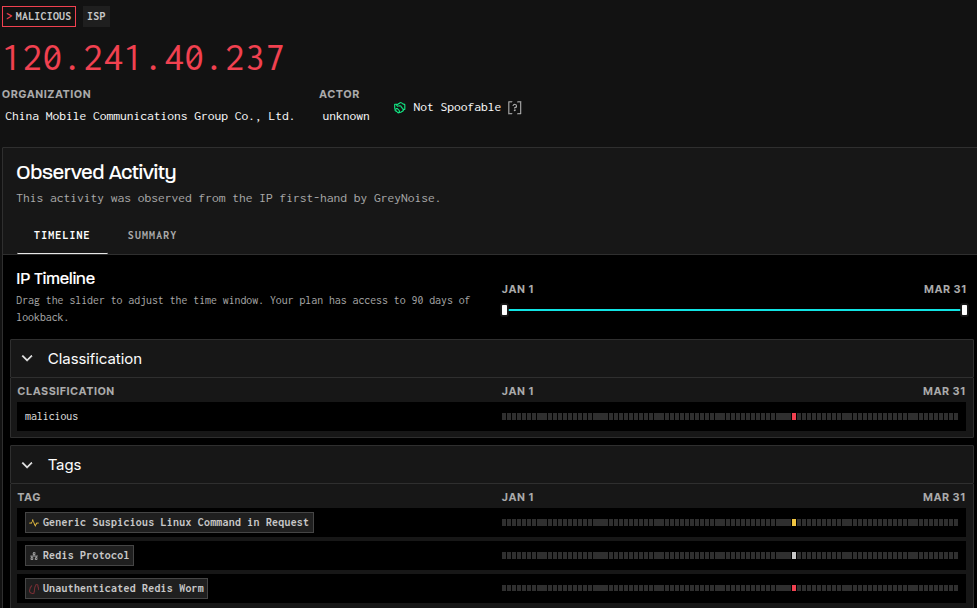The width and height of the screenshot is (977, 608).
Task: Switch to the Summary tab
Action: coord(152,235)
